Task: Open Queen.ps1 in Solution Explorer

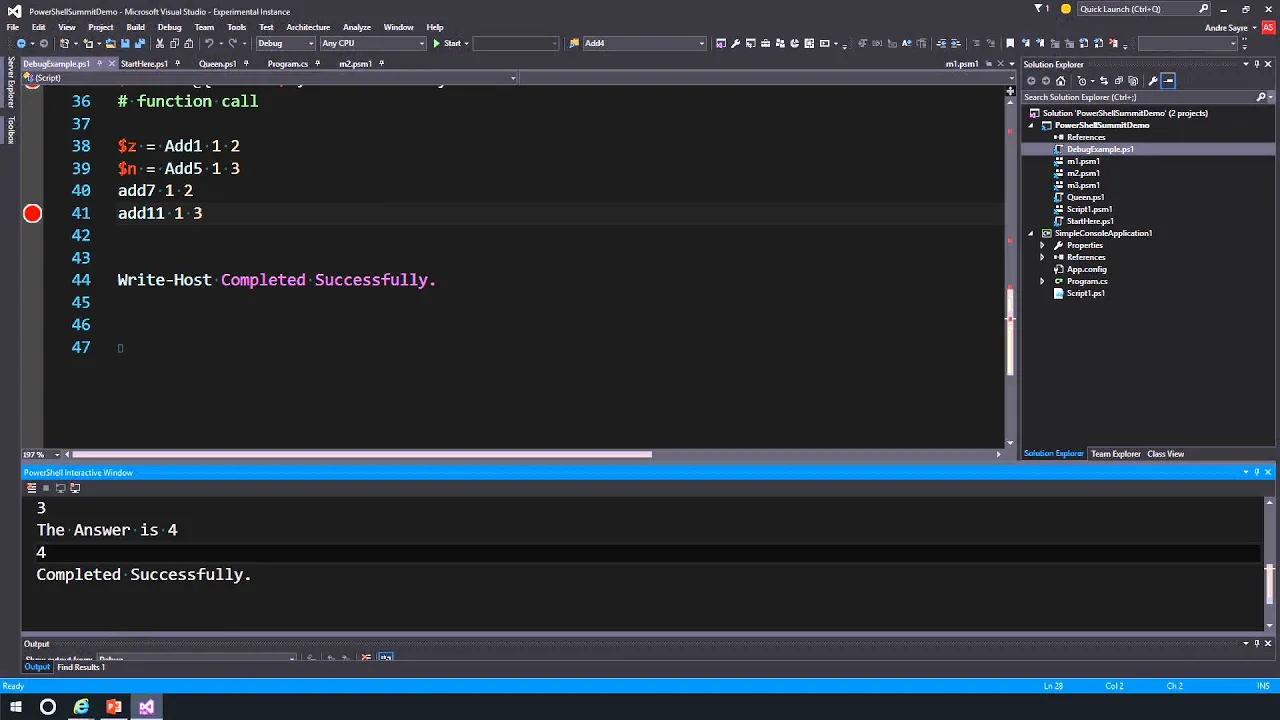Action: click(x=1085, y=197)
